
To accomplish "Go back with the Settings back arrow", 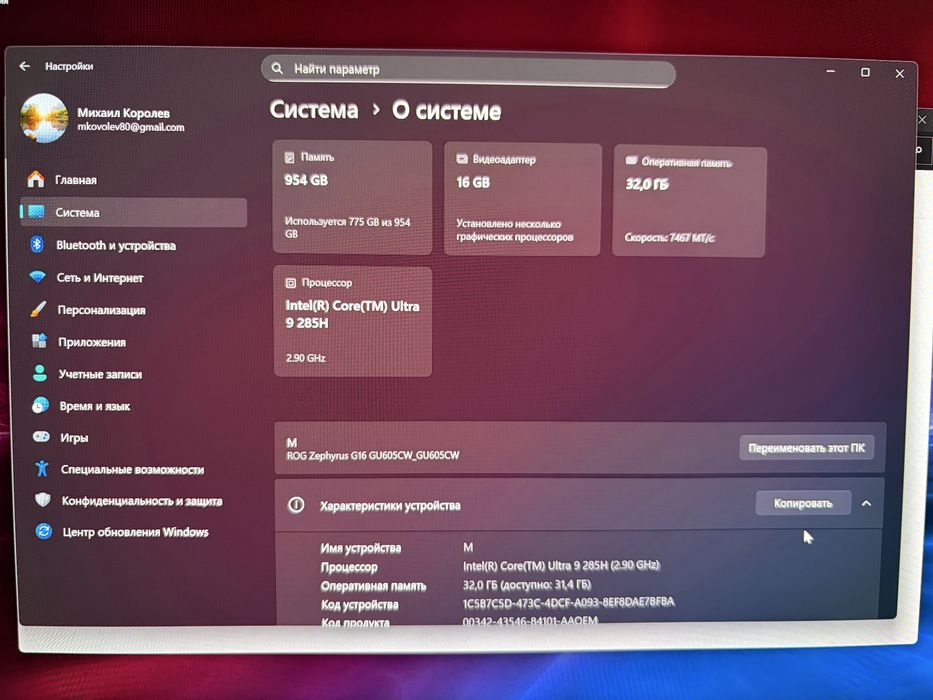I will coord(24,66).
